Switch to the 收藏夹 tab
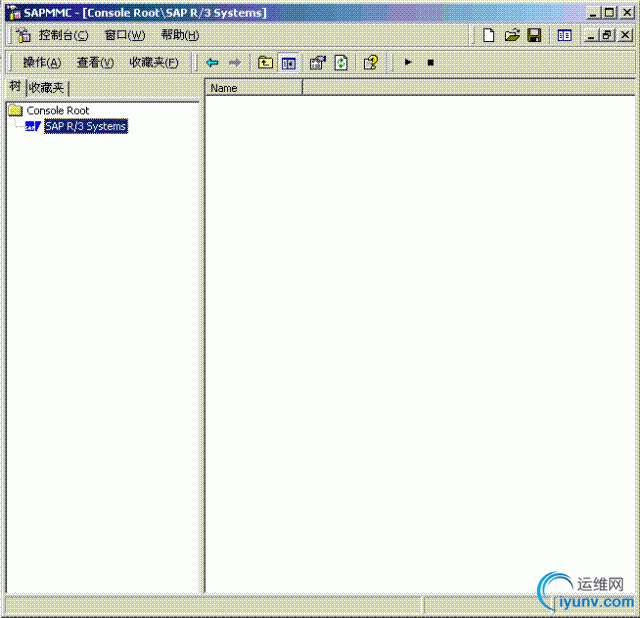The height and width of the screenshot is (618, 640). [46, 88]
